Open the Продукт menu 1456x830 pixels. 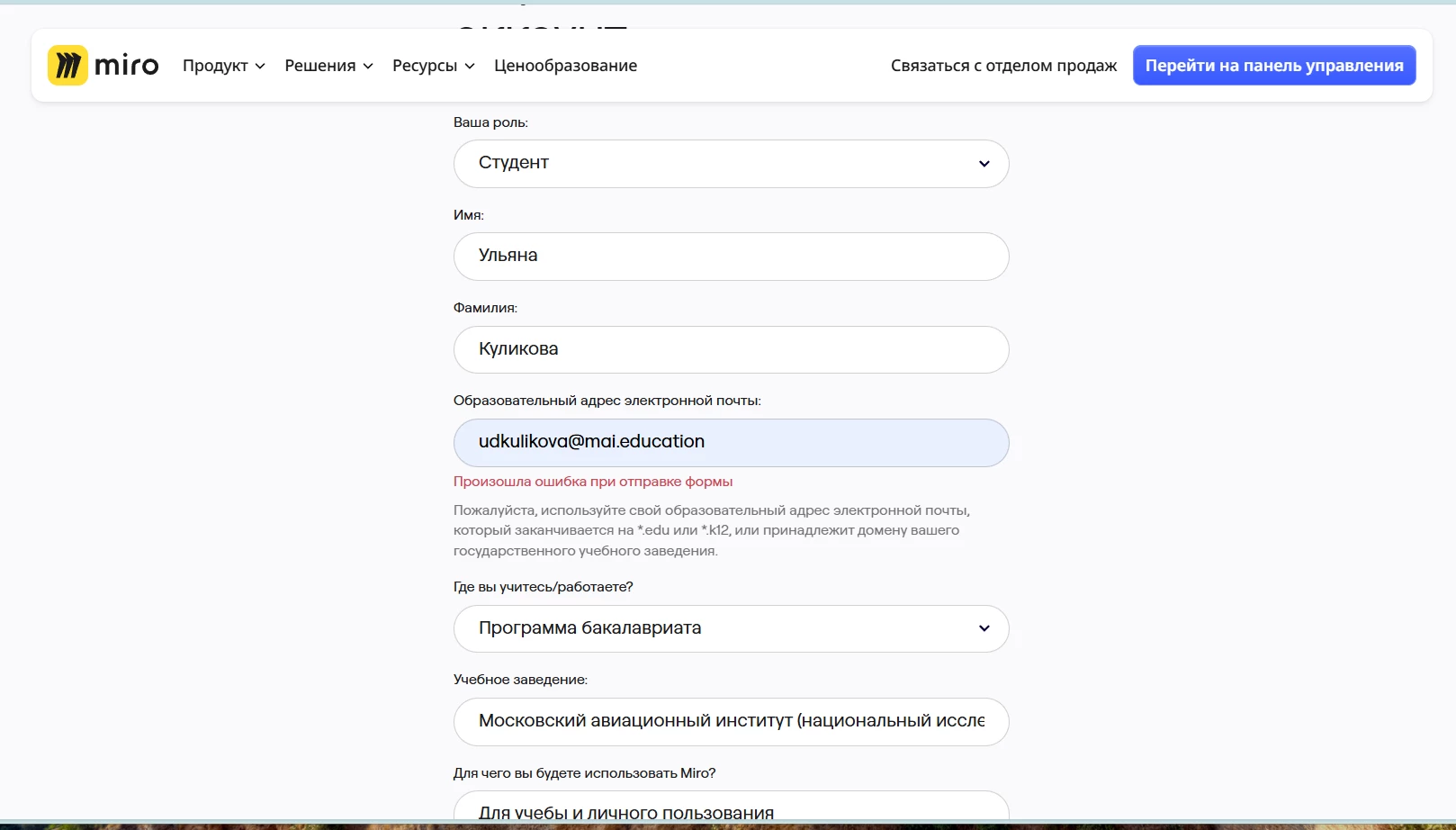pos(223,66)
